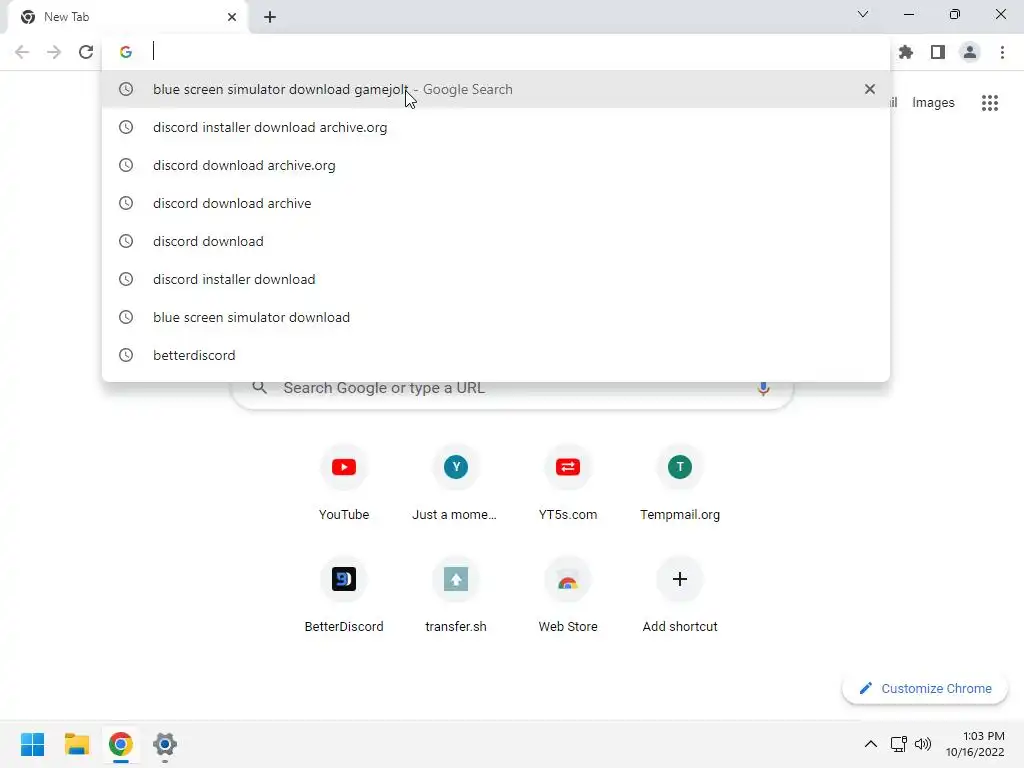Image resolution: width=1024 pixels, height=768 pixels.
Task: Open File Explorer from taskbar
Action: tap(76, 744)
